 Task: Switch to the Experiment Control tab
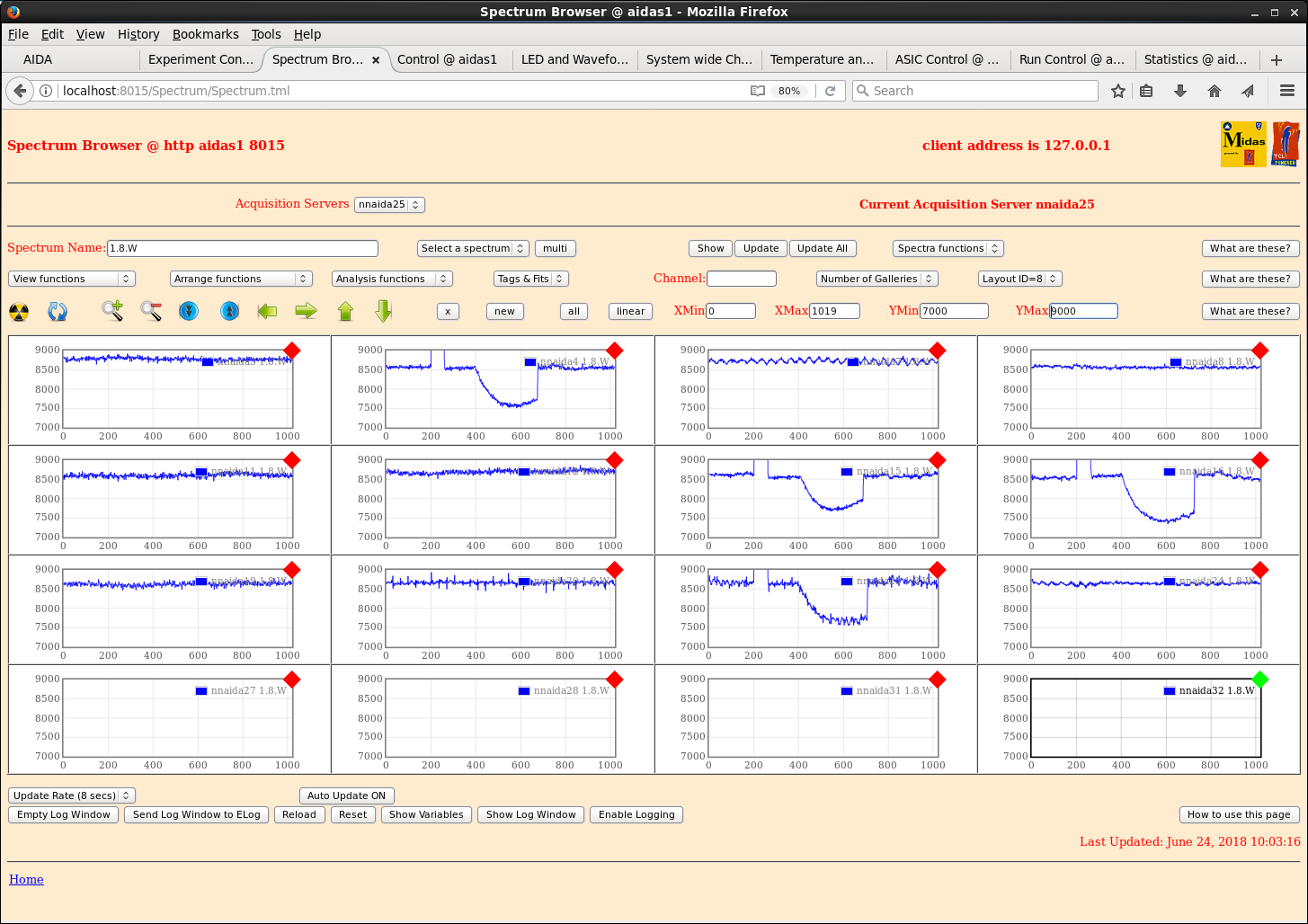pos(200,59)
